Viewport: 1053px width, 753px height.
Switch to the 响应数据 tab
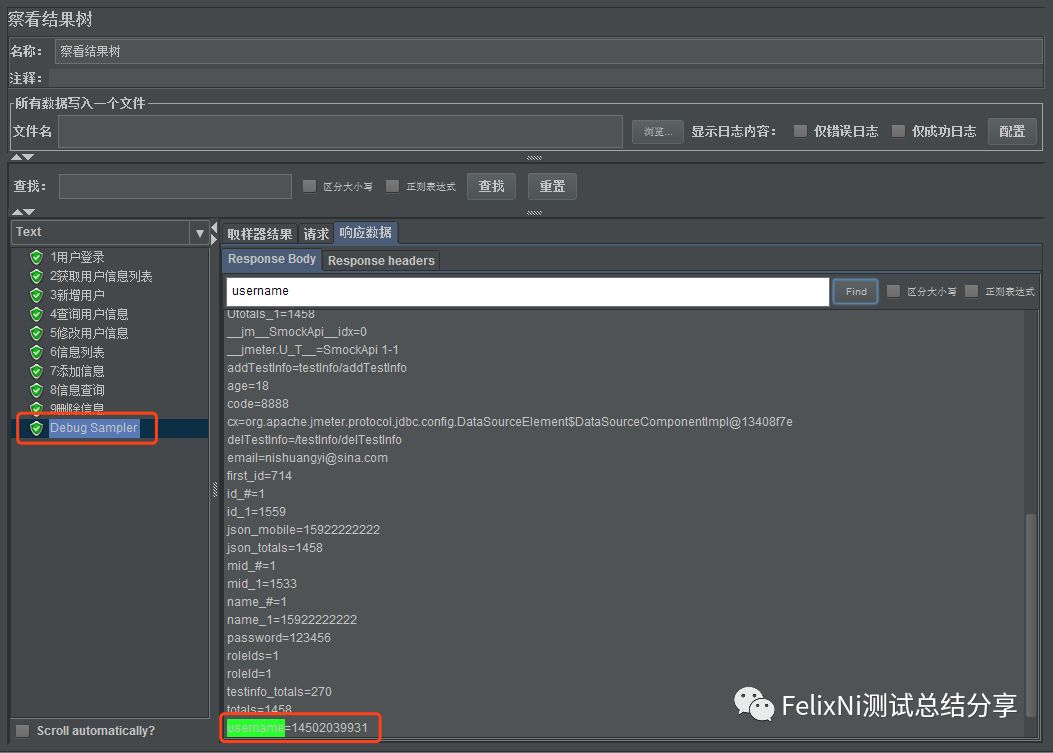click(x=365, y=232)
